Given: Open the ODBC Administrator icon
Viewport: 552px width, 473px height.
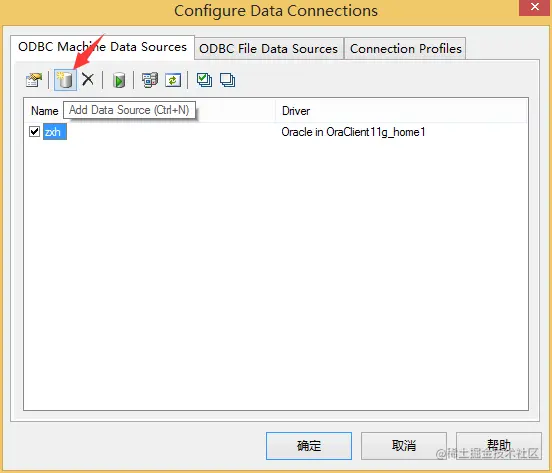Looking at the screenshot, I should coord(150,80).
